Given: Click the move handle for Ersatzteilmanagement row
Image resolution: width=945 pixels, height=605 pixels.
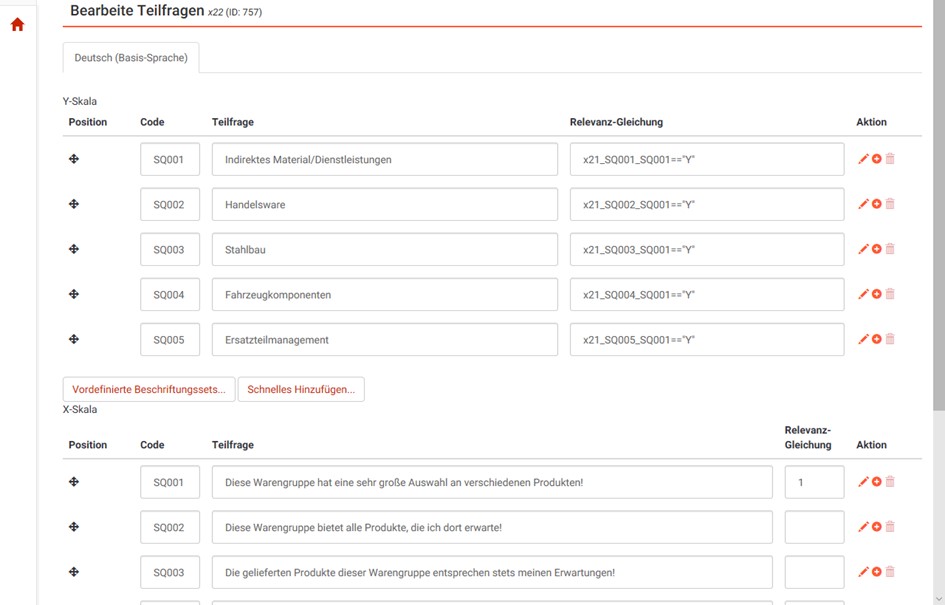Looking at the screenshot, I should click(74, 339).
